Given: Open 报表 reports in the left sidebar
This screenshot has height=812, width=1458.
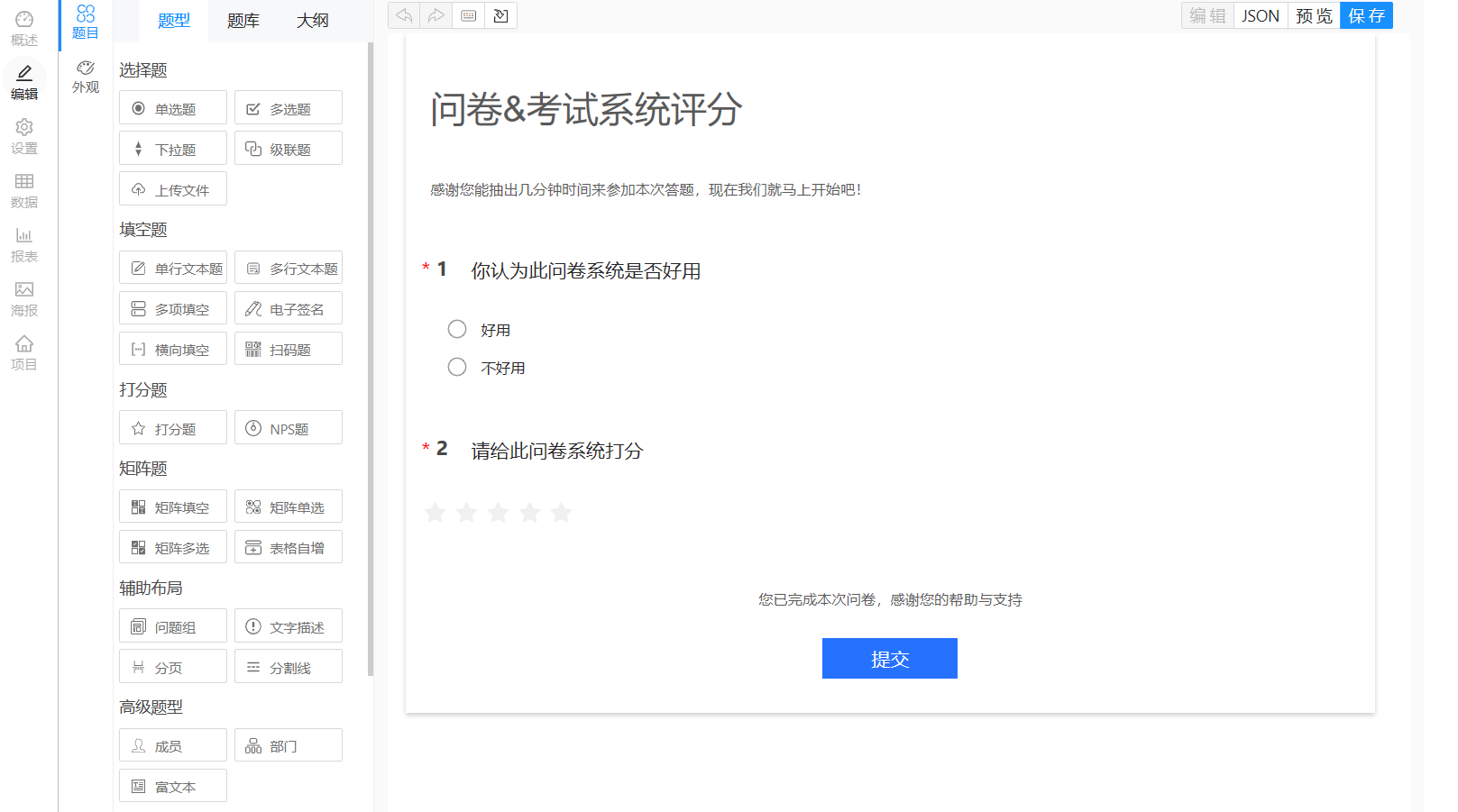Looking at the screenshot, I should coord(24,244).
